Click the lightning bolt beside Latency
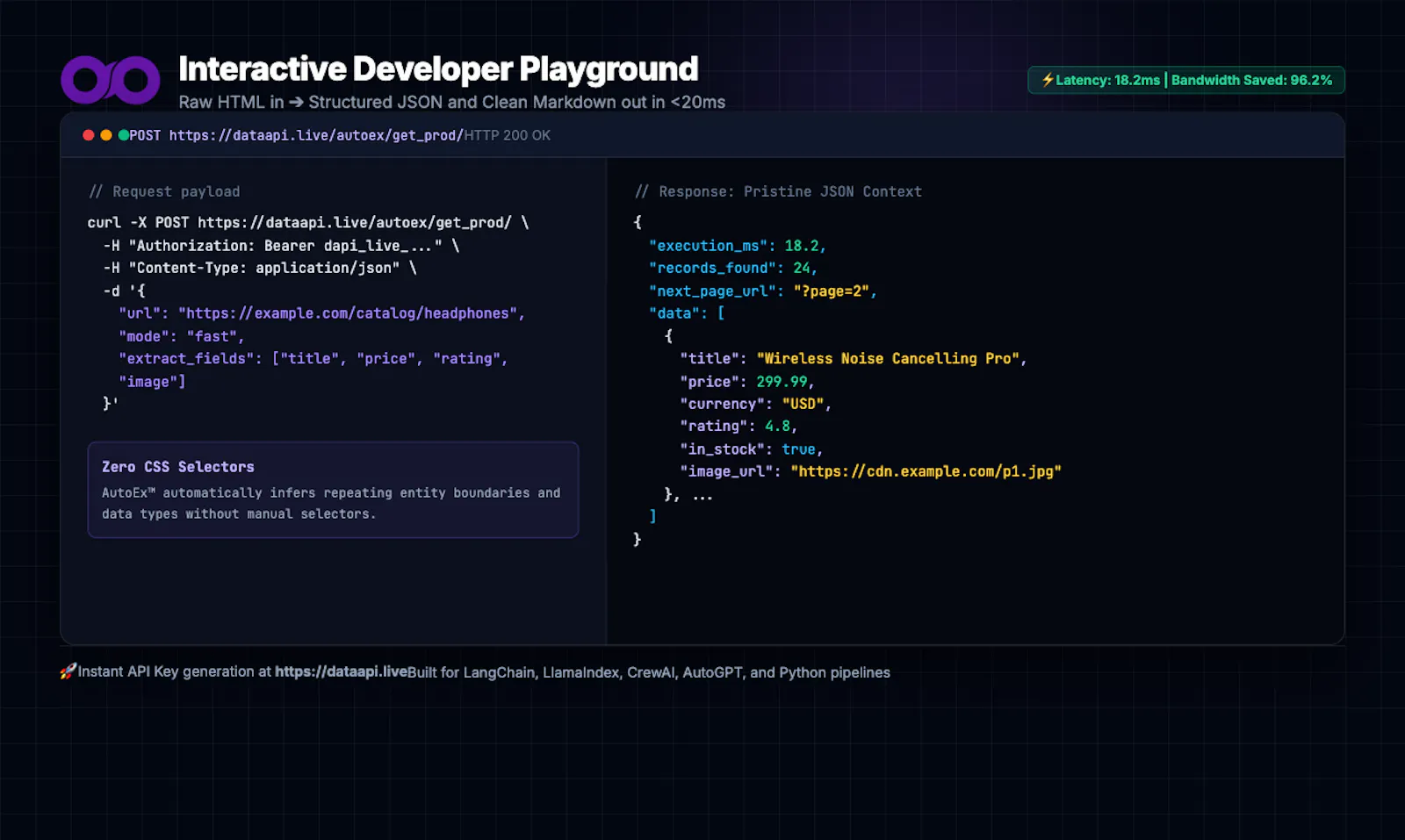 1048,80
